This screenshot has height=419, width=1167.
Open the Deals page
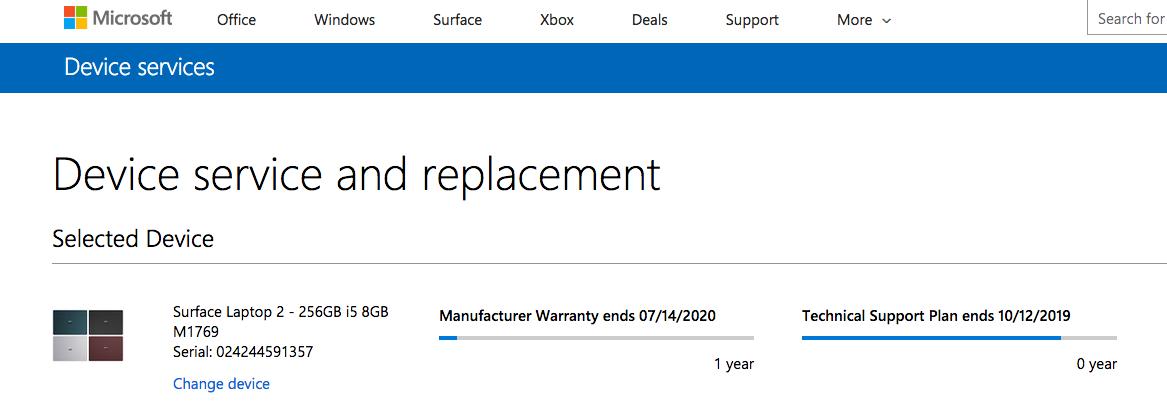tap(650, 20)
